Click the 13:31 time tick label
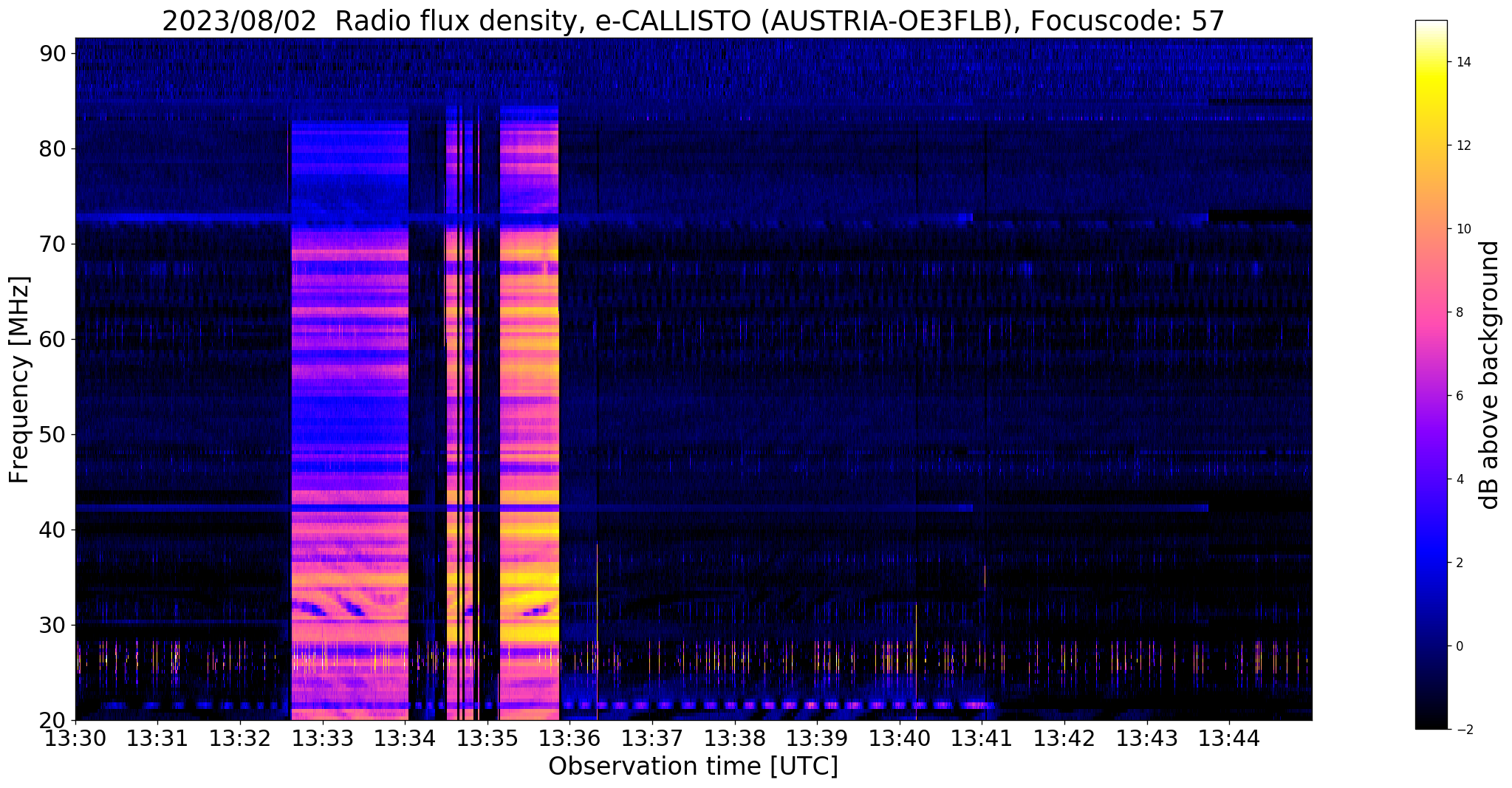Viewport: 1512px width, 788px height. (157, 739)
